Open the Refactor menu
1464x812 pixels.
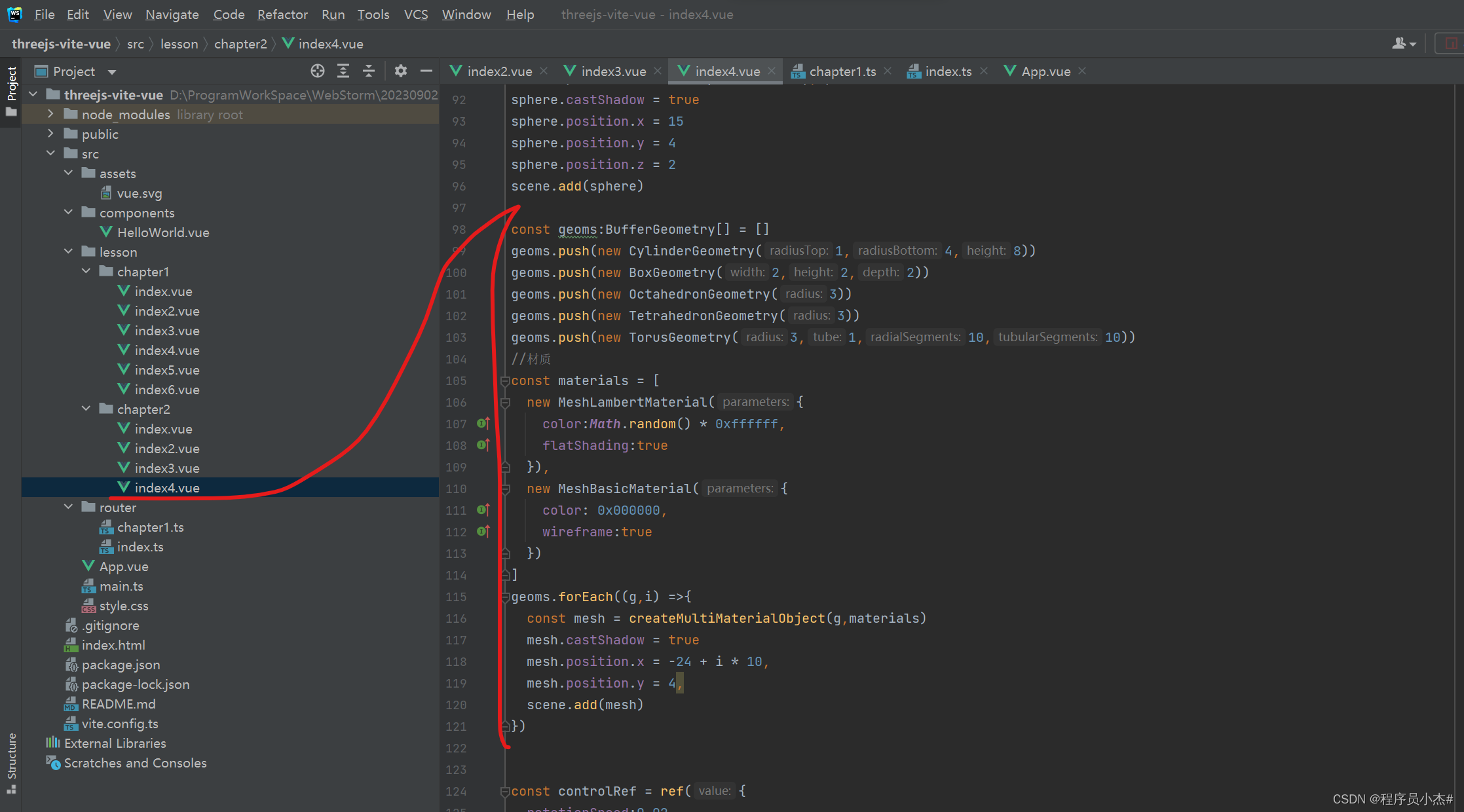coord(282,14)
